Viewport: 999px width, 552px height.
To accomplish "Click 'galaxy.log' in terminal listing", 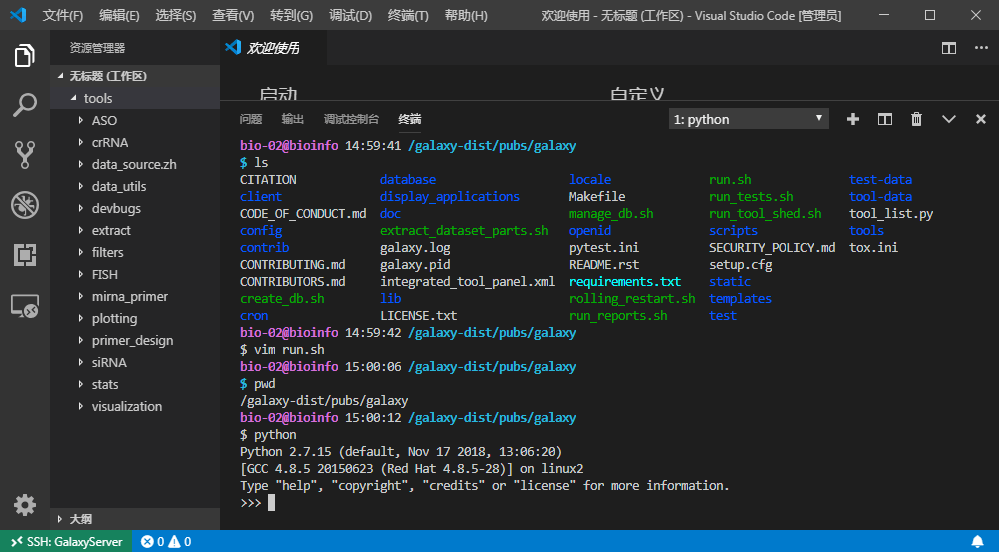I will [415, 247].
